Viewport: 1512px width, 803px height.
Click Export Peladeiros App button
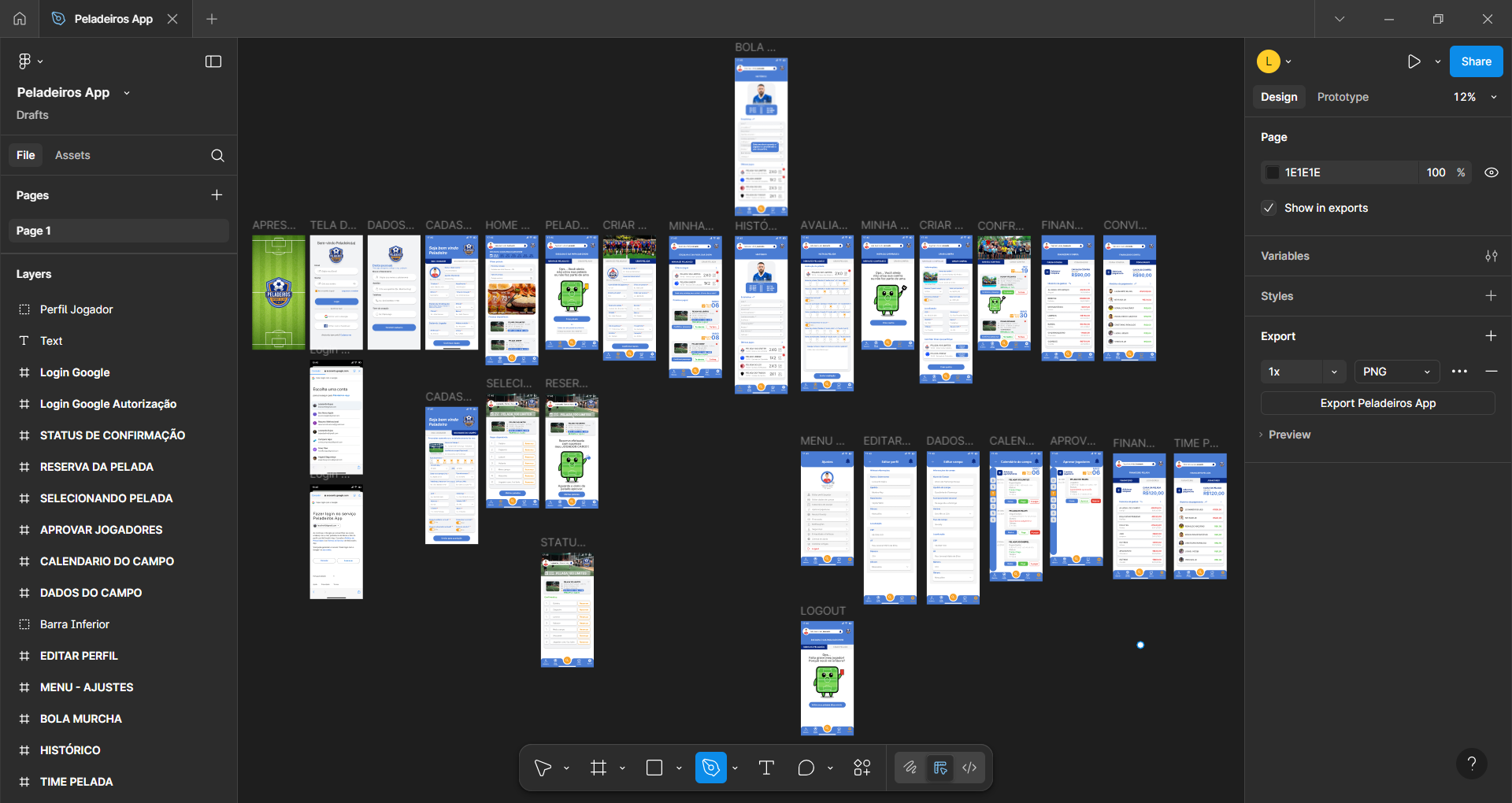coord(1378,403)
